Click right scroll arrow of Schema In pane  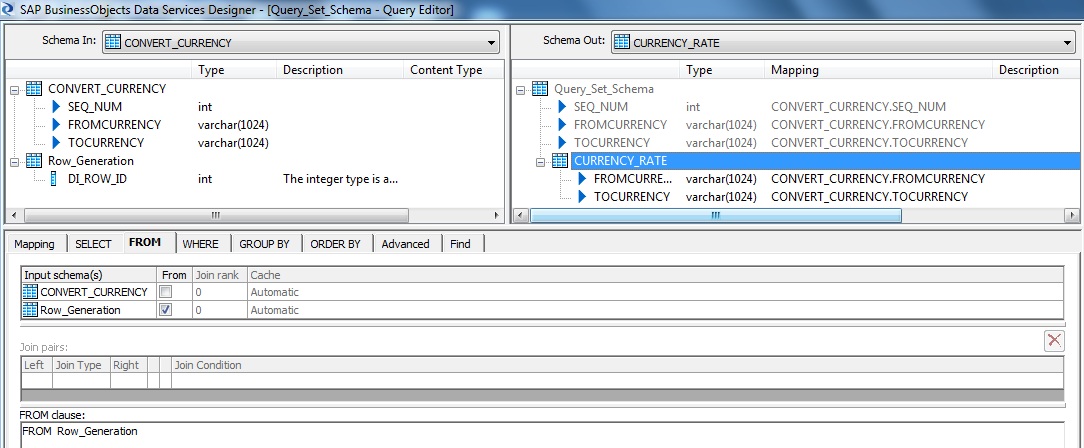click(498, 216)
